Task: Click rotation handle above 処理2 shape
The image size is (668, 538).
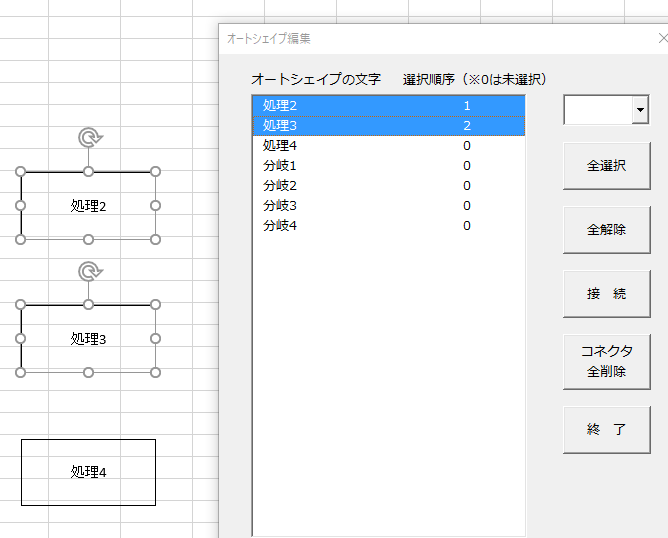Action: click(x=89, y=138)
